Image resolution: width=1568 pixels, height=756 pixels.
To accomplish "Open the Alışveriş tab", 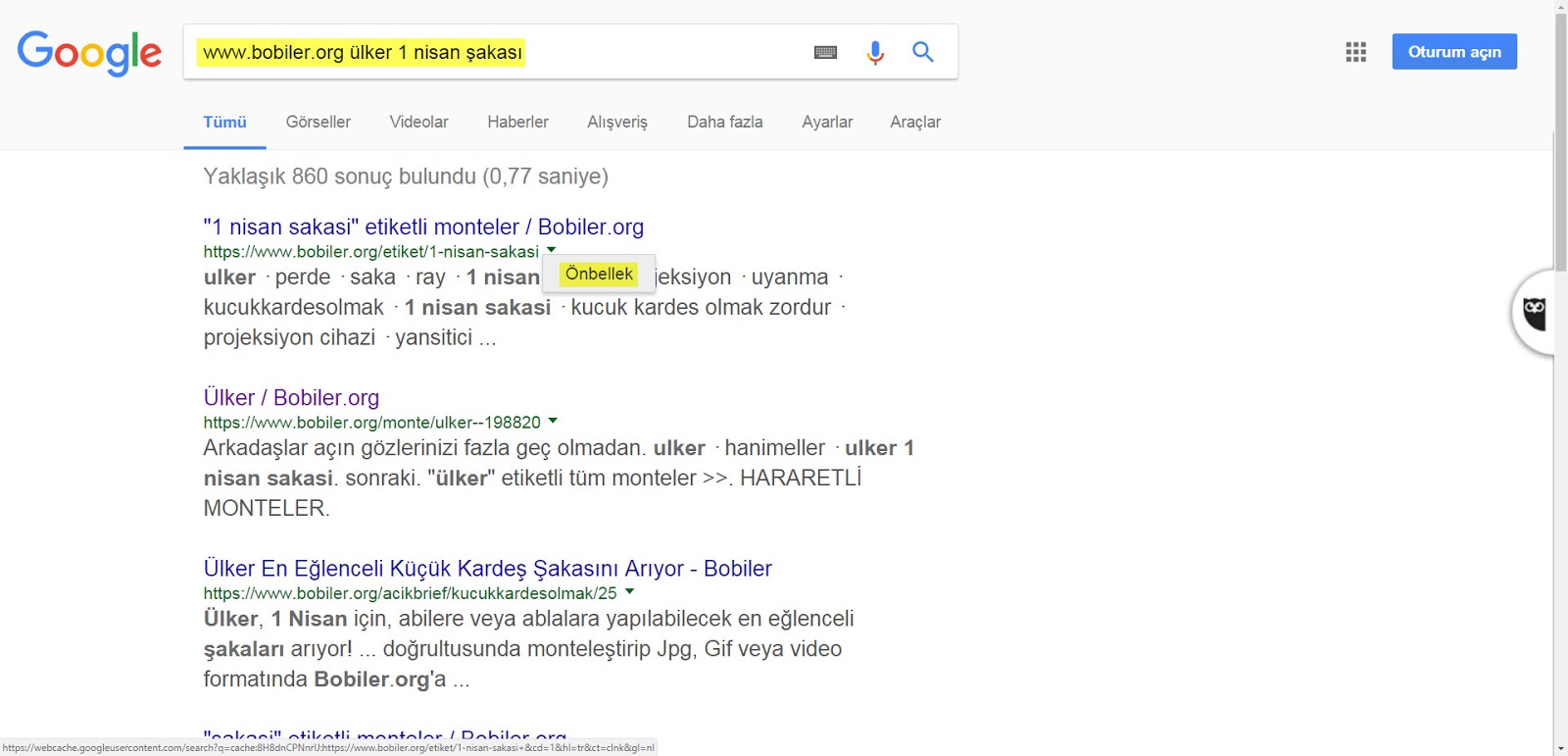I will click(x=617, y=123).
